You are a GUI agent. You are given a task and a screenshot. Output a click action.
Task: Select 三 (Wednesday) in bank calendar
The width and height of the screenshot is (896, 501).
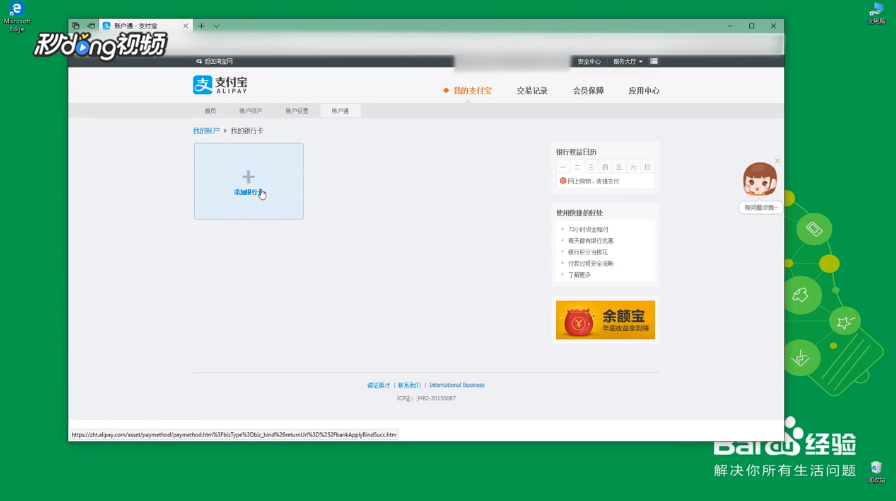[591, 167]
